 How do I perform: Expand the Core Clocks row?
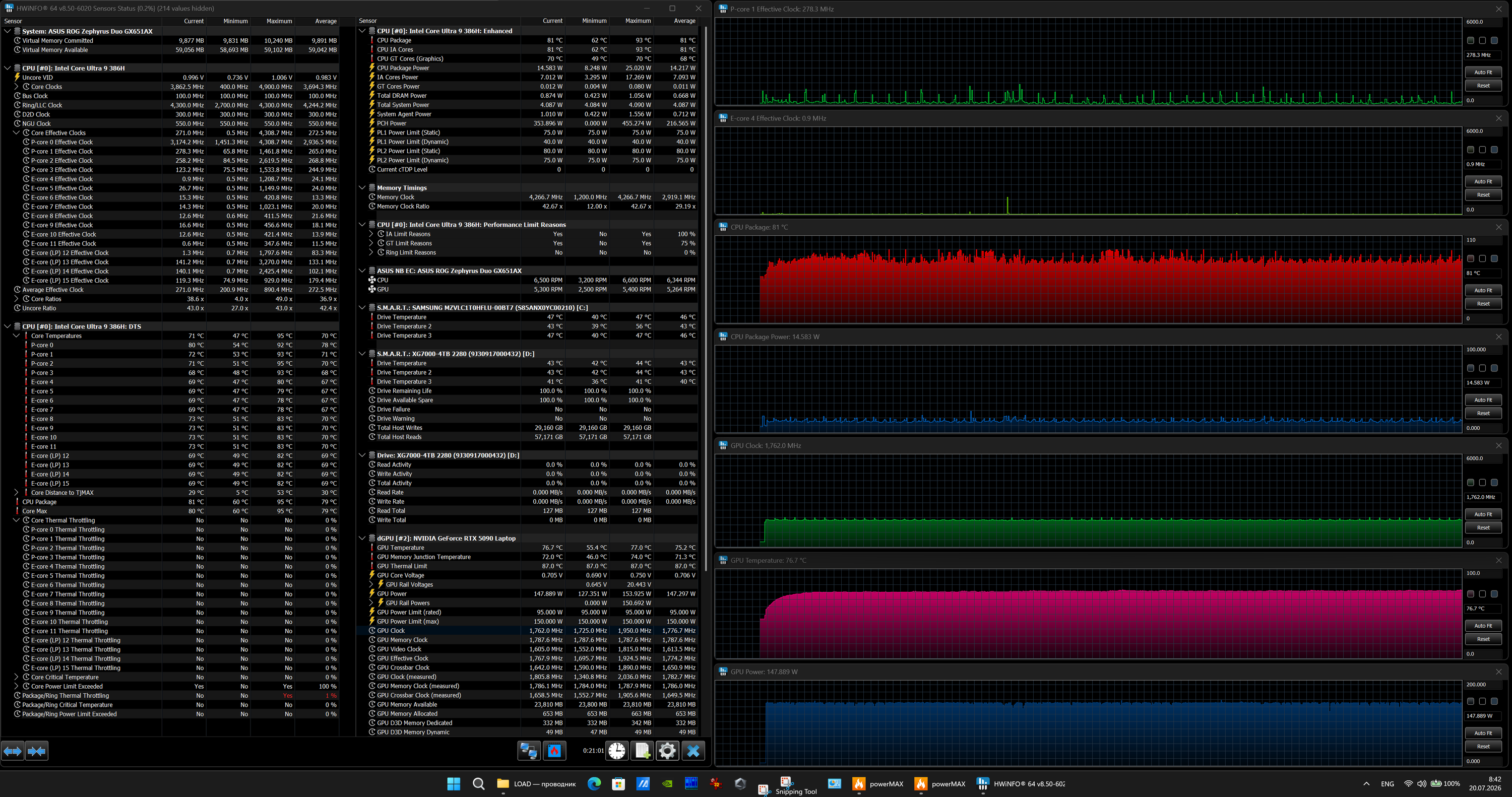pyautogui.click(x=17, y=86)
